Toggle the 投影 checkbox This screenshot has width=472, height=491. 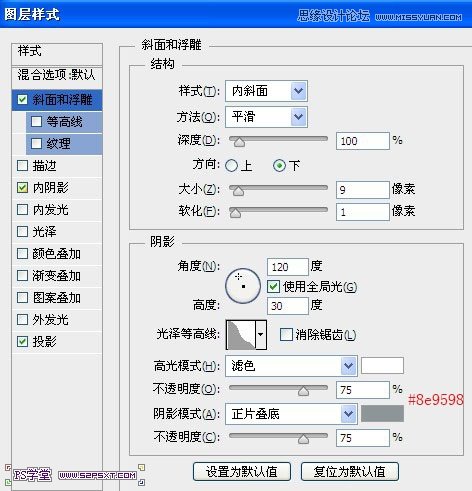click(x=22, y=342)
